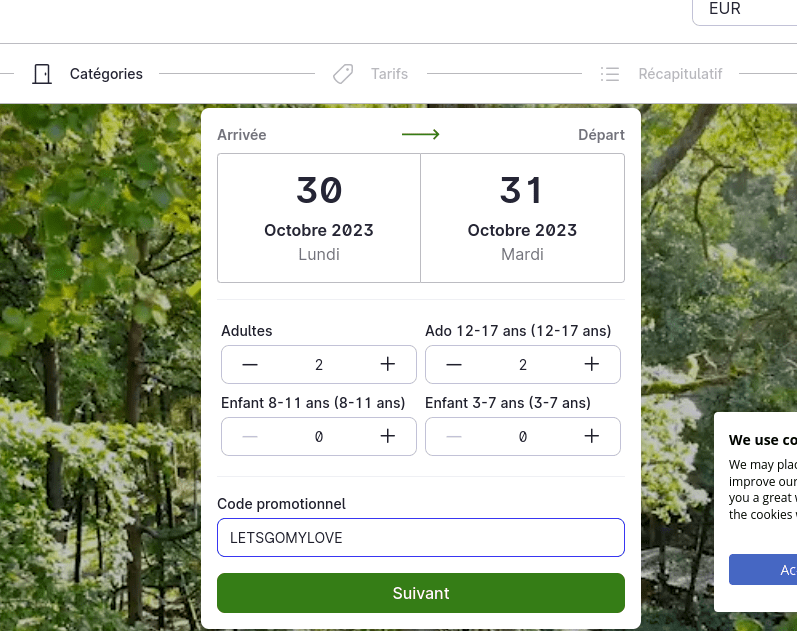Image resolution: width=797 pixels, height=631 pixels.
Task: Click minus for Enfant 8-11 ans
Action: tap(250, 436)
